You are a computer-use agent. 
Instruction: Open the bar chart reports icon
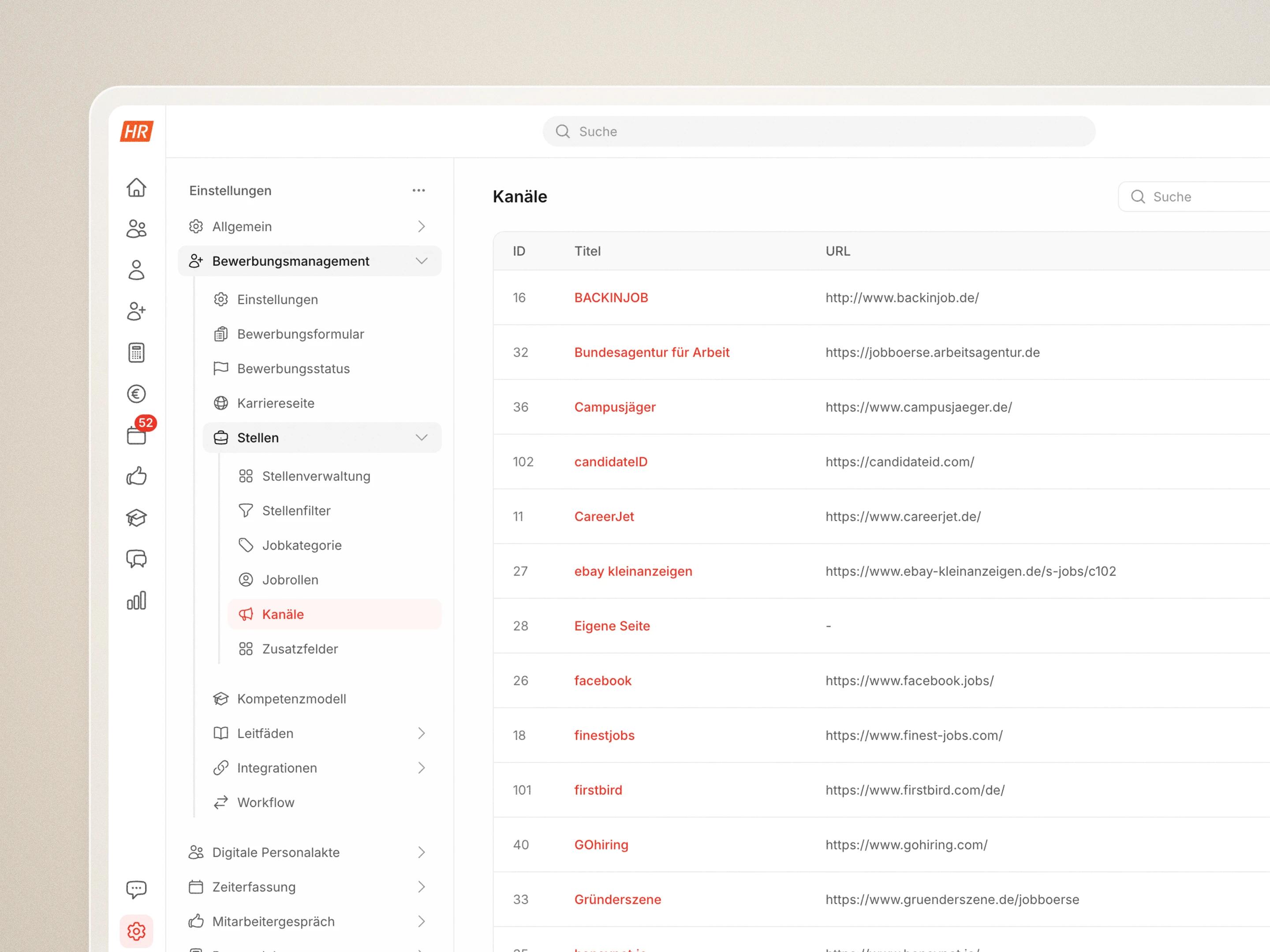pyautogui.click(x=136, y=601)
